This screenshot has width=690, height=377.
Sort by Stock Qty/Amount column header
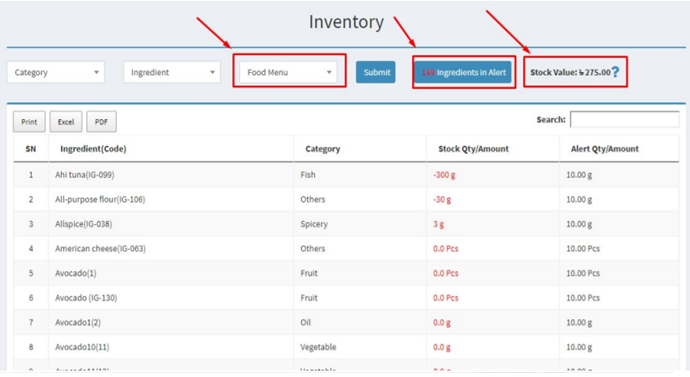[x=493, y=149]
